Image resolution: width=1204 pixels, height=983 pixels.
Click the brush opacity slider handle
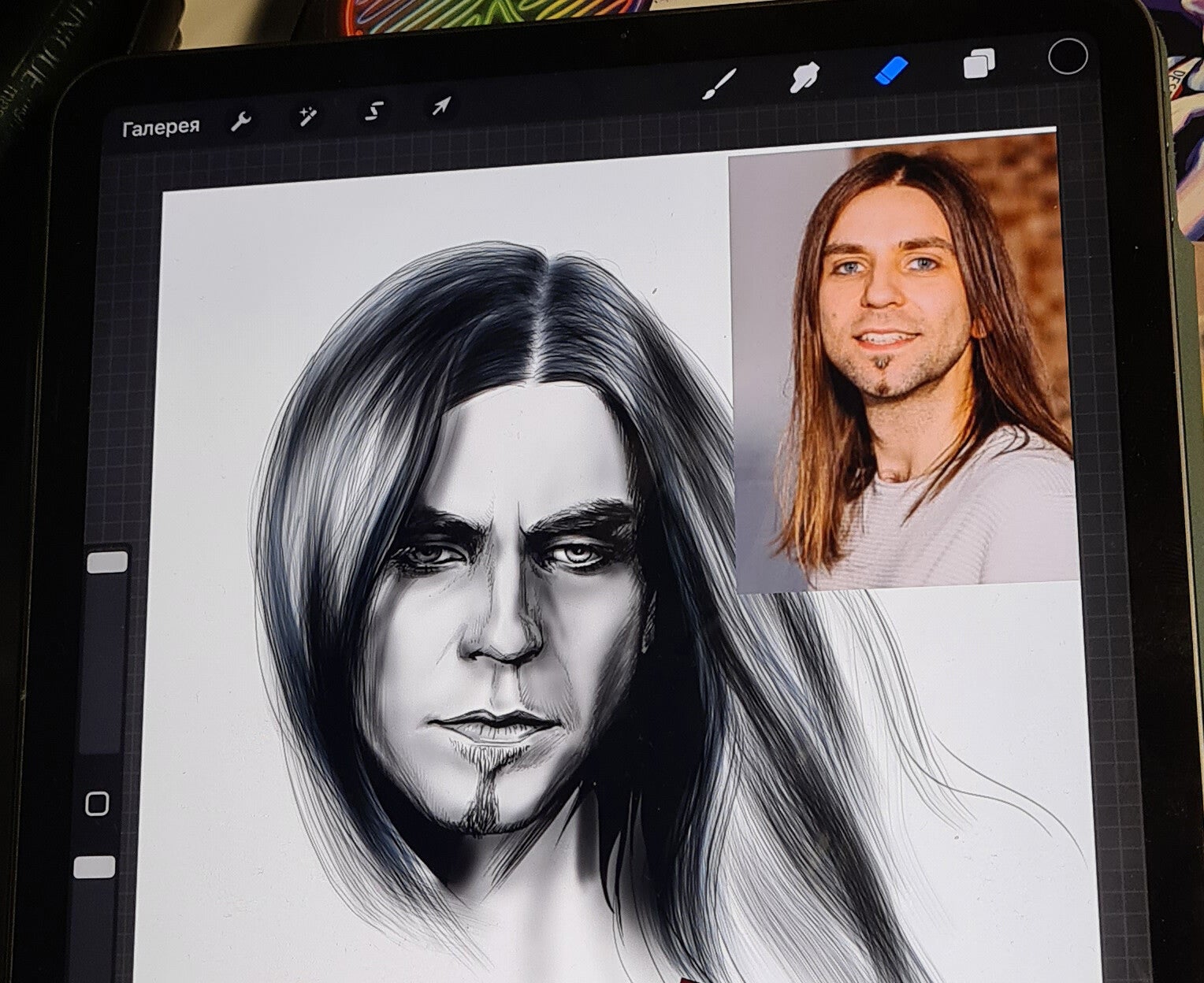tap(95, 866)
